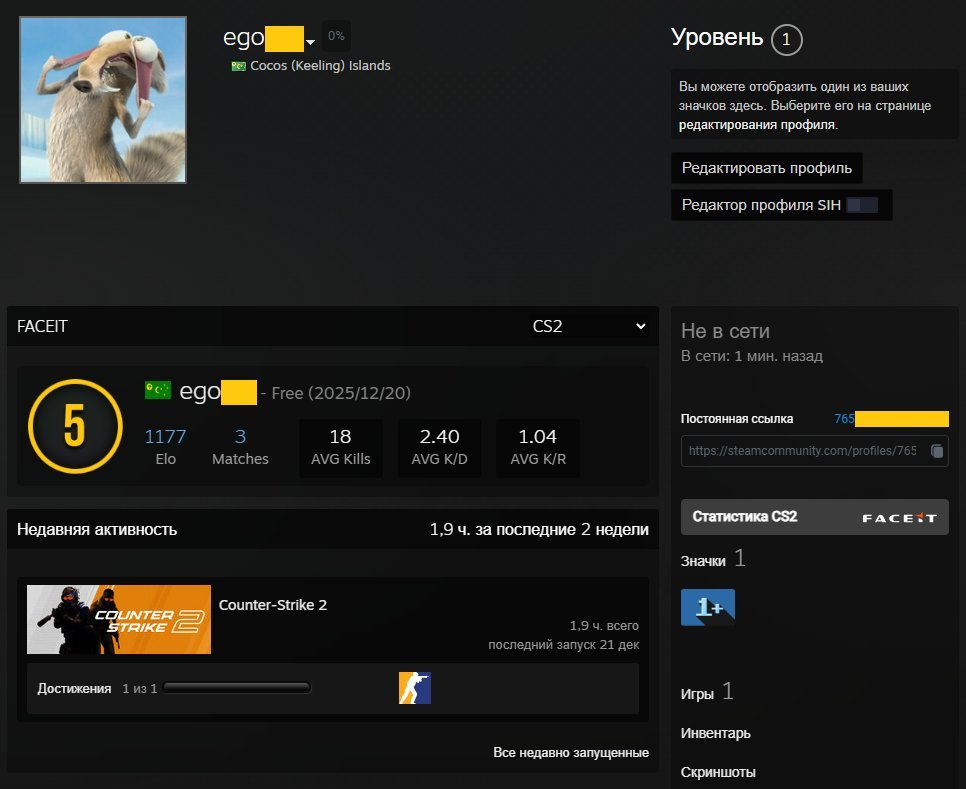Screen dimensions: 966x789
Task: Open the username dropdown arrow
Action: pos(311,42)
